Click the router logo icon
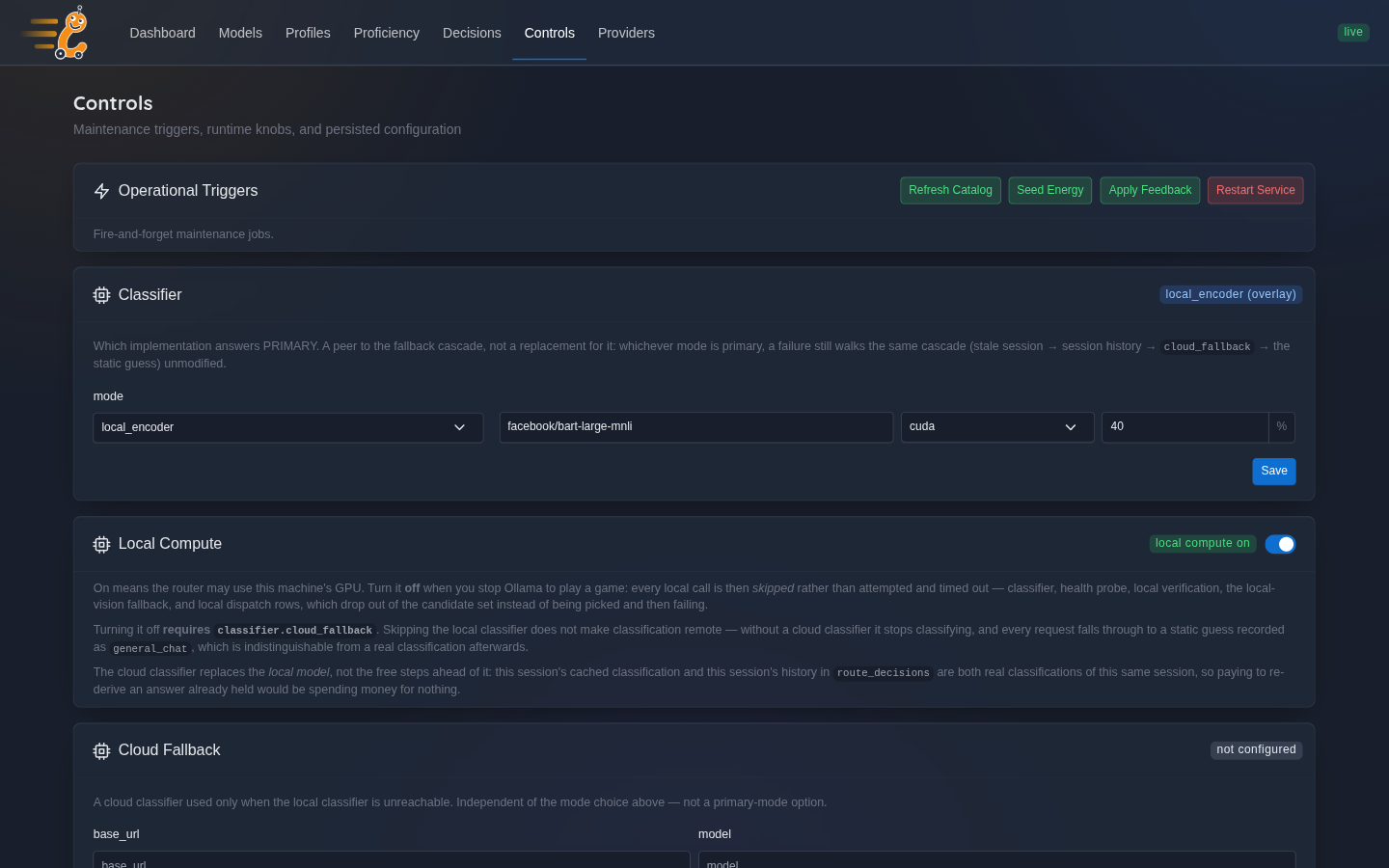Screen dimensions: 1389x868 pos(55,33)
